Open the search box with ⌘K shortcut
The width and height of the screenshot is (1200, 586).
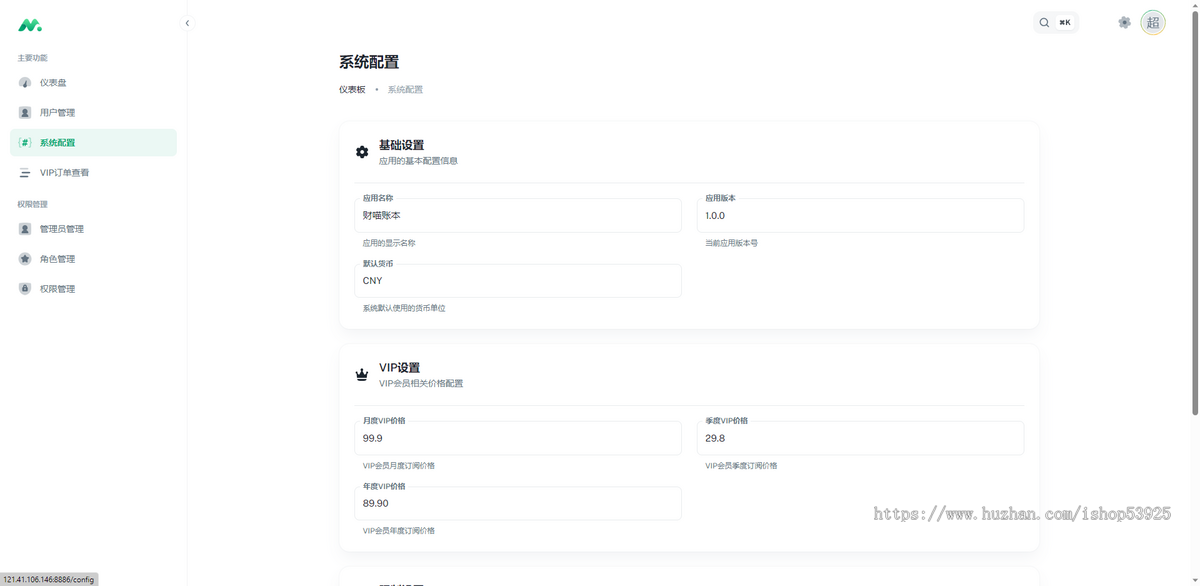coord(1055,21)
